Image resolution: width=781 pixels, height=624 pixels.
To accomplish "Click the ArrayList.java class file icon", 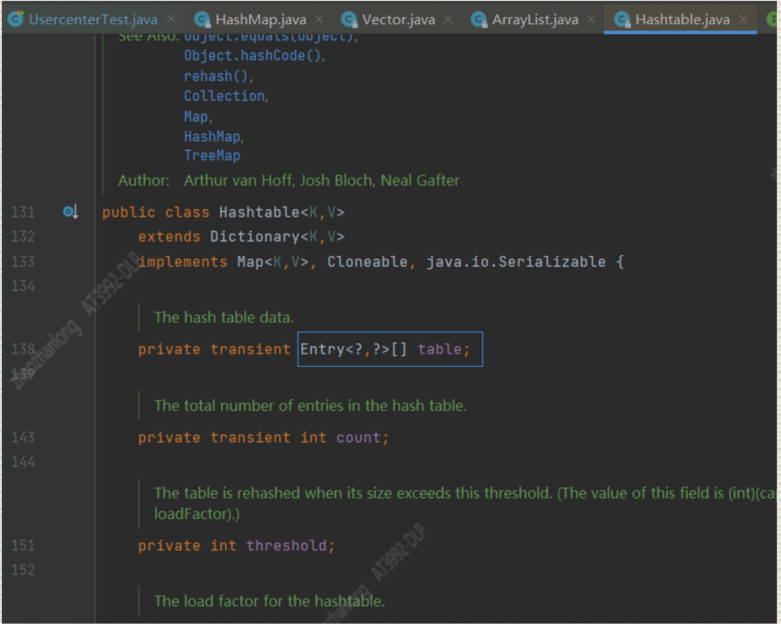I will 479,19.
